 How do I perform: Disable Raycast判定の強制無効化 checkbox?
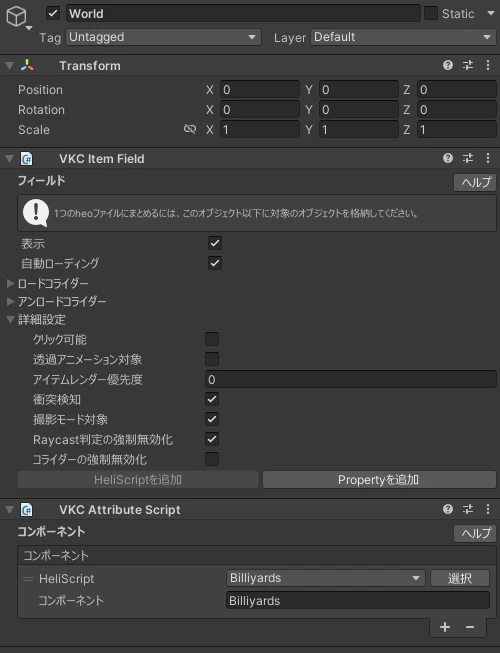point(212,439)
